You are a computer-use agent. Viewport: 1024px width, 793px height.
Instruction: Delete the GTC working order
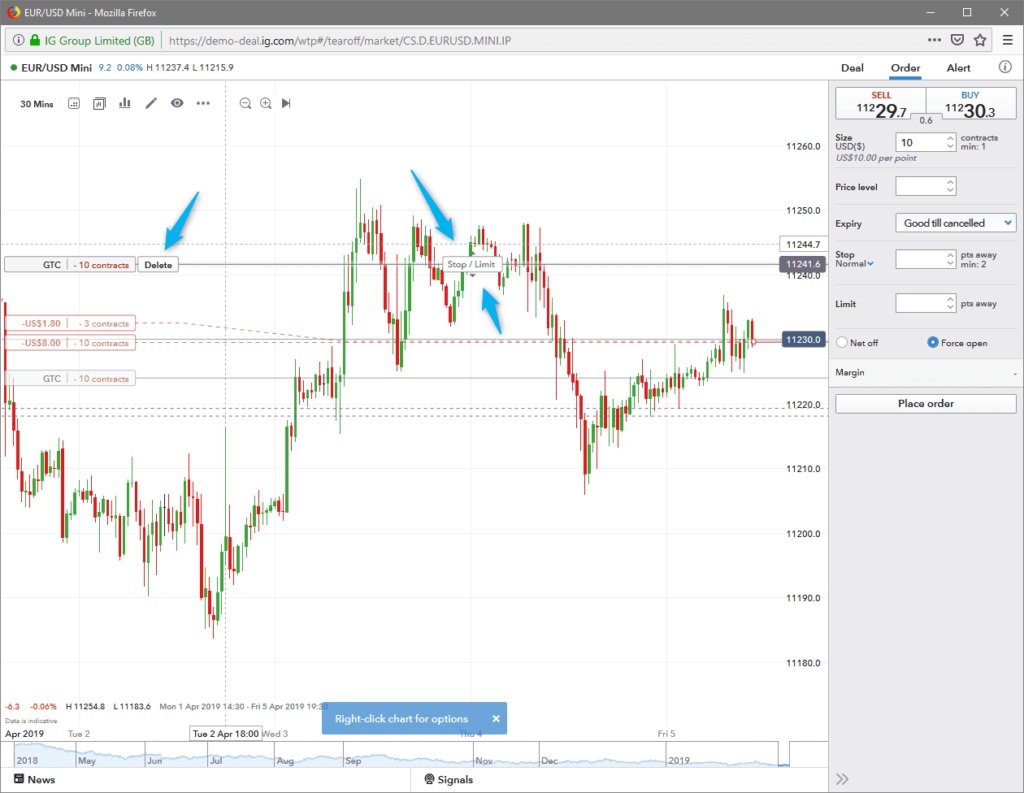coord(157,265)
